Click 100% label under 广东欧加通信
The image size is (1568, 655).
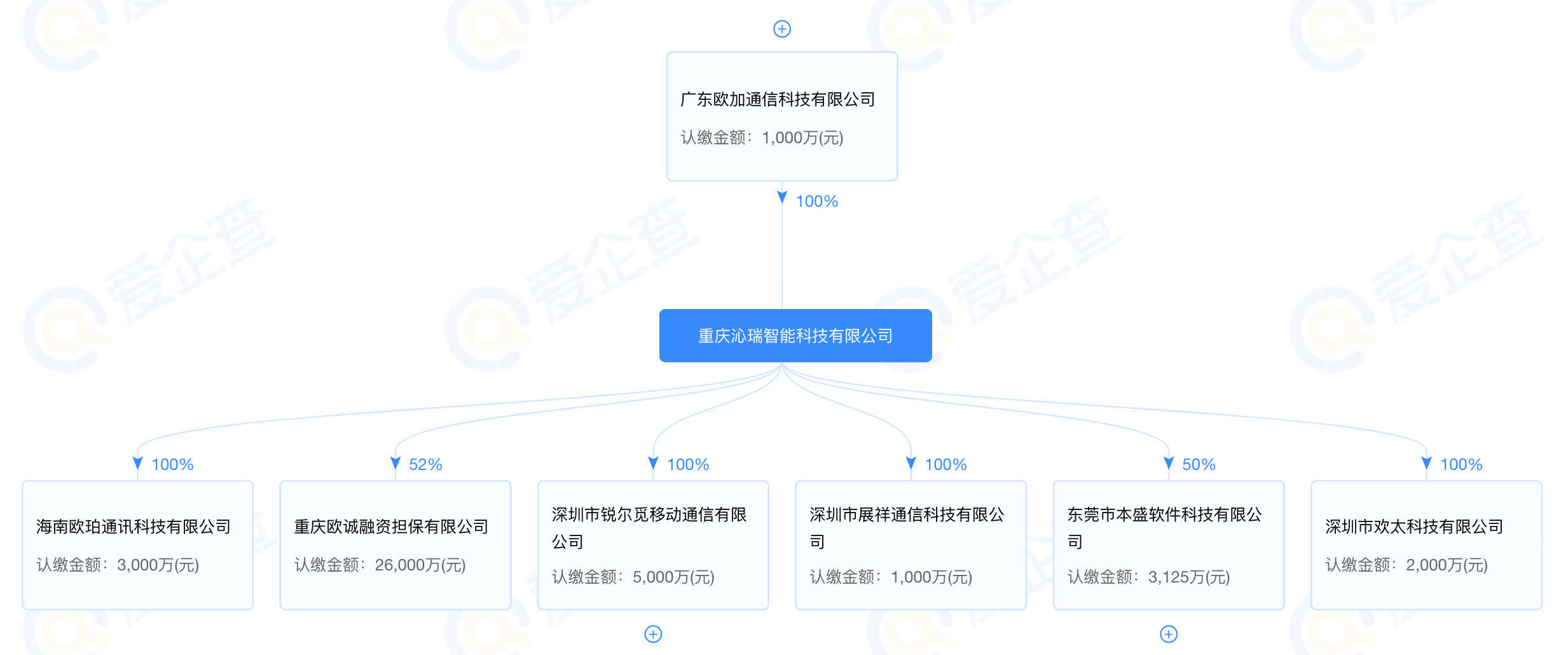[817, 202]
